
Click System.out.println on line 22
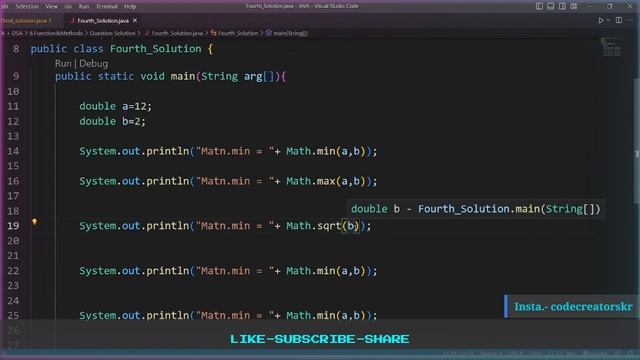tap(134, 271)
